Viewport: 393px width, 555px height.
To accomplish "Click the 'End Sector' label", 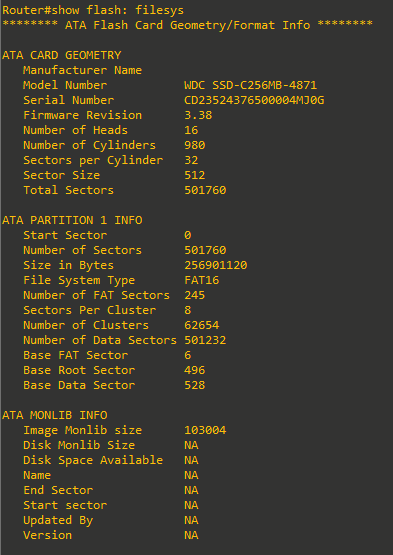I will click(x=58, y=490).
